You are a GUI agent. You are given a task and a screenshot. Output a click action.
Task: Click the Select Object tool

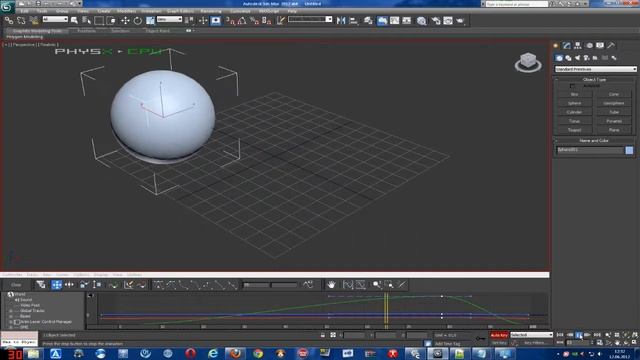tap(74, 20)
